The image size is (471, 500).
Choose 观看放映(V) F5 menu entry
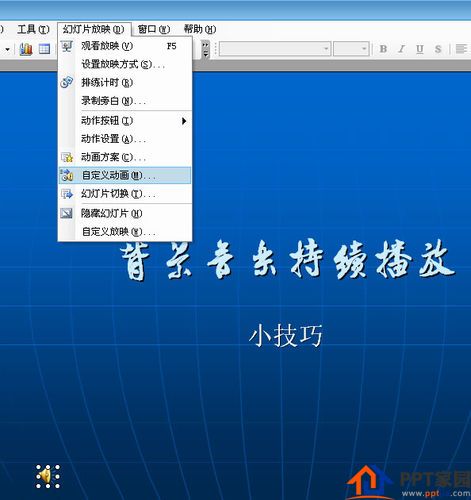tap(125, 46)
